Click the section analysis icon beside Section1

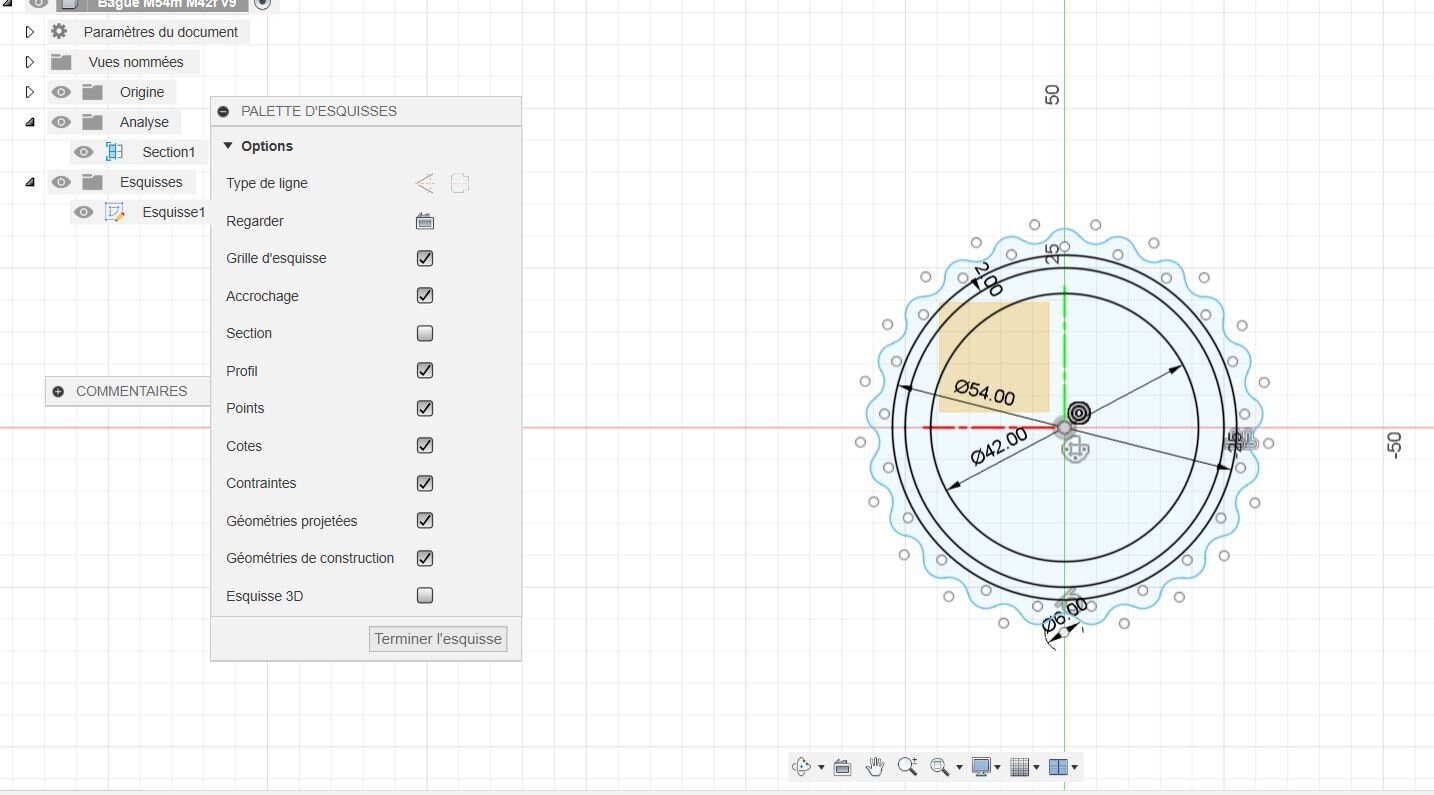(115, 152)
